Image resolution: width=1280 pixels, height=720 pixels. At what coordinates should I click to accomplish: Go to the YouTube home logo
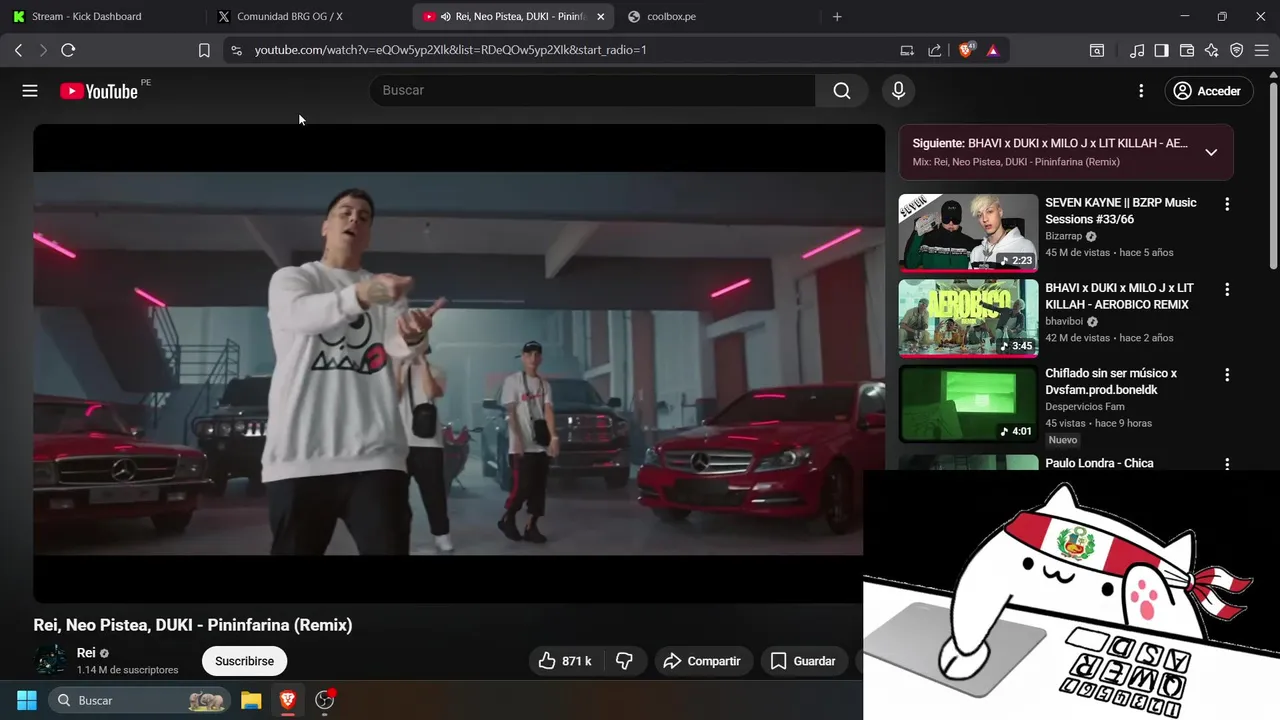[x=99, y=91]
